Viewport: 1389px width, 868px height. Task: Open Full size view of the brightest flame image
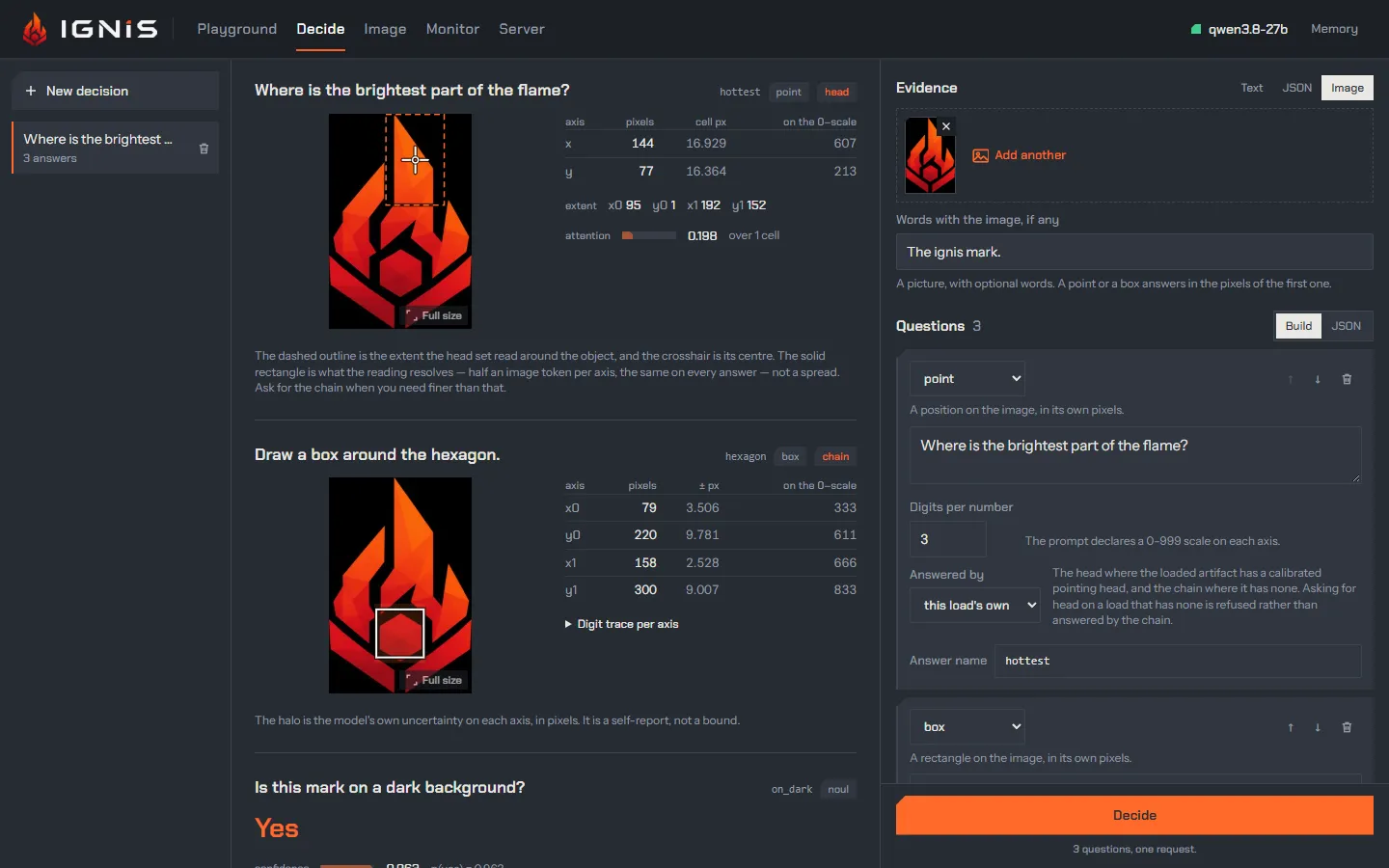click(434, 315)
